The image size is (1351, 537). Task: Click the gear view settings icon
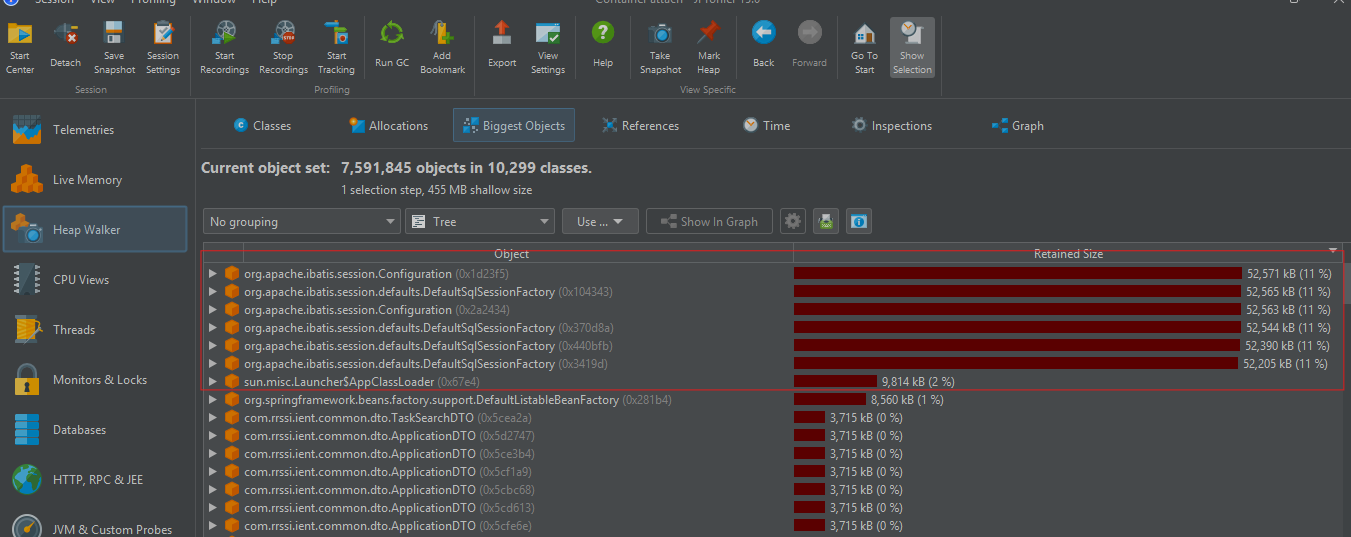[793, 222]
